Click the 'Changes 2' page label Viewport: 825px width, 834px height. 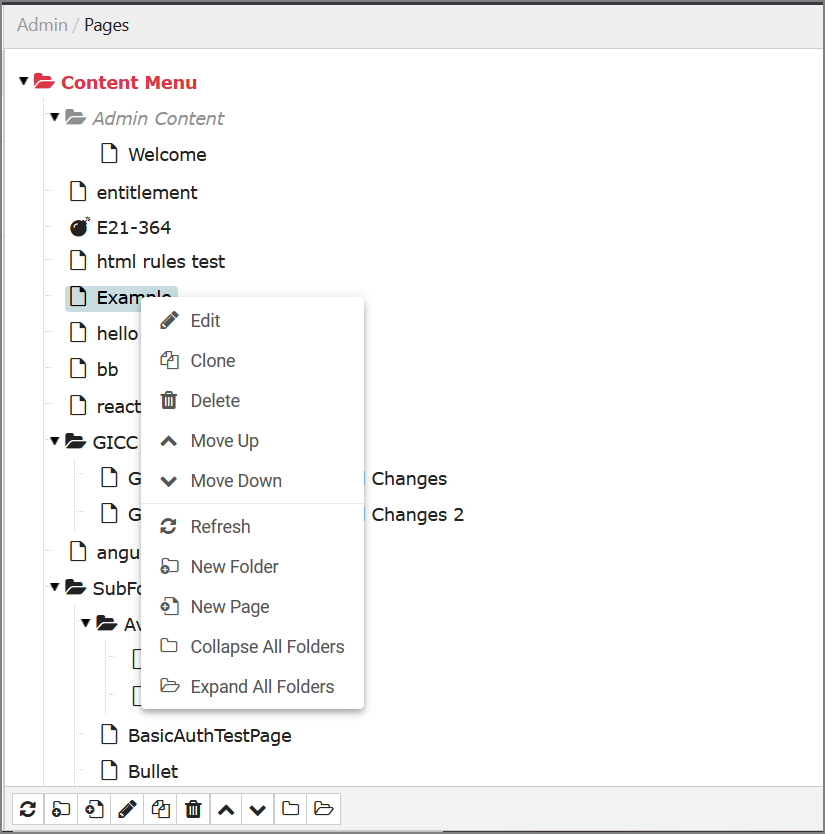point(418,514)
